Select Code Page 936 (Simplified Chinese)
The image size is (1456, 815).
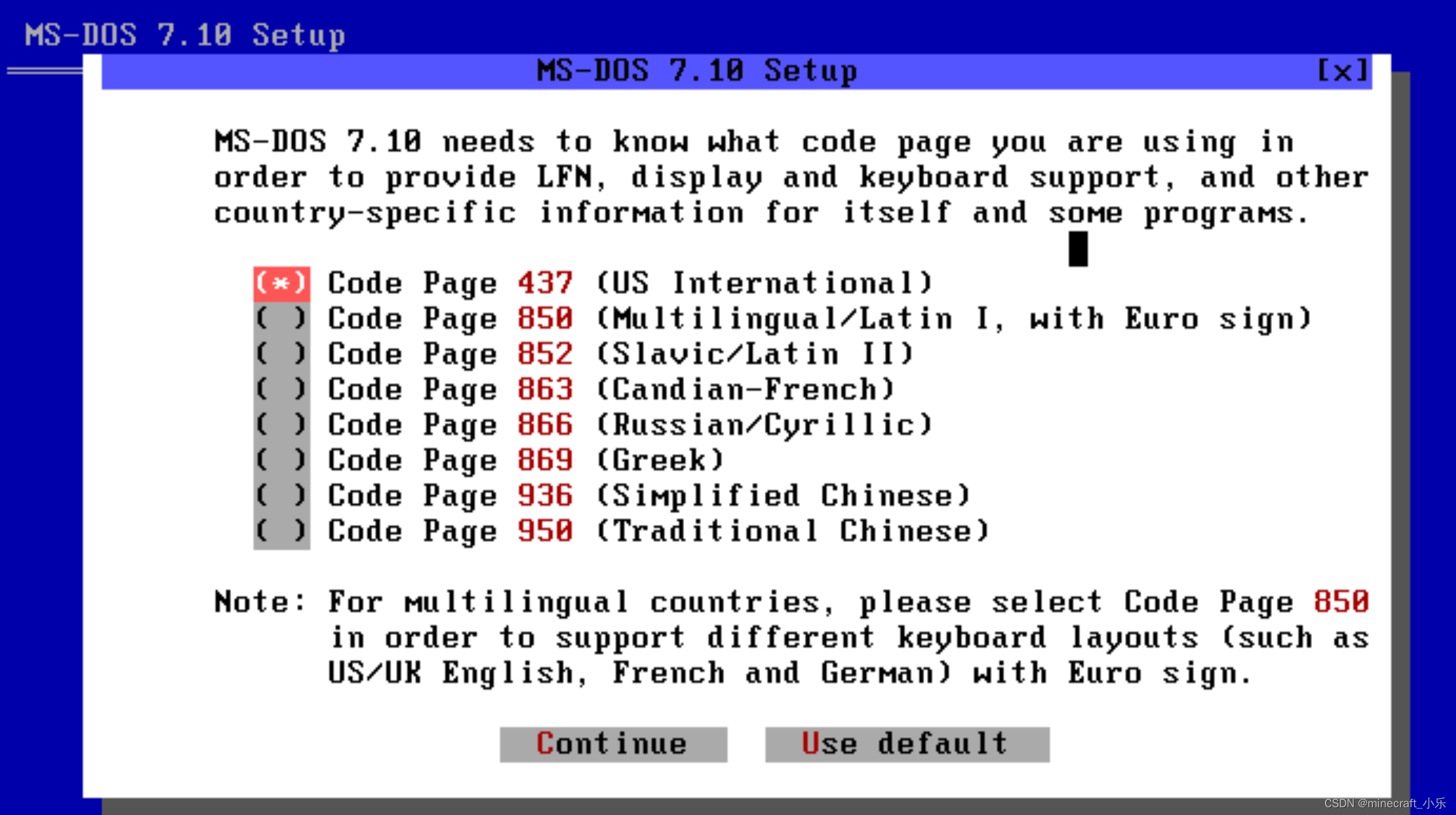click(281, 495)
